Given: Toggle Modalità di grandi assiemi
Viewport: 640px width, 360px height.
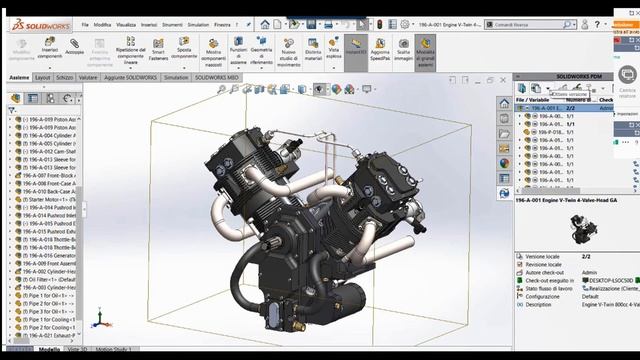Looking at the screenshot, I should 425,53.
